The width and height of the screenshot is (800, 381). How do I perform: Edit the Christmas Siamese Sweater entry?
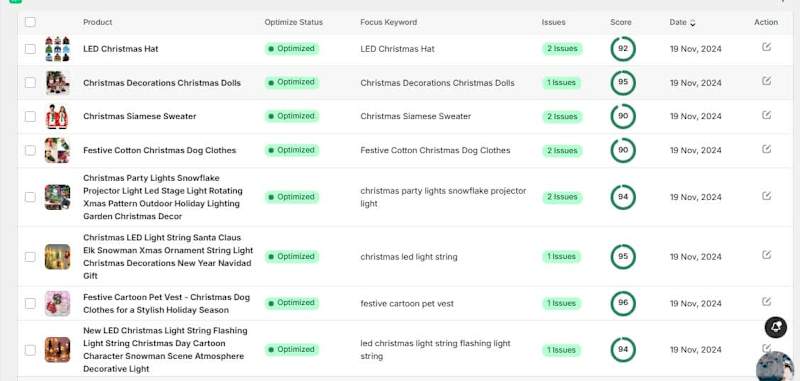(x=766, y=115)
